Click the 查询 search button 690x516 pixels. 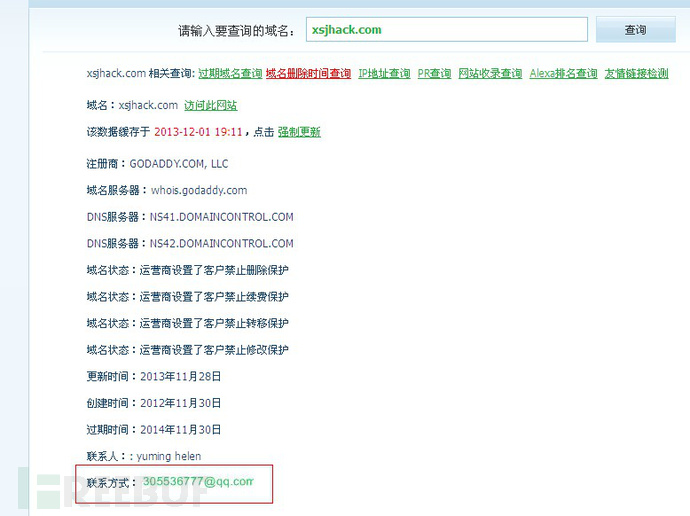[635, 29]
